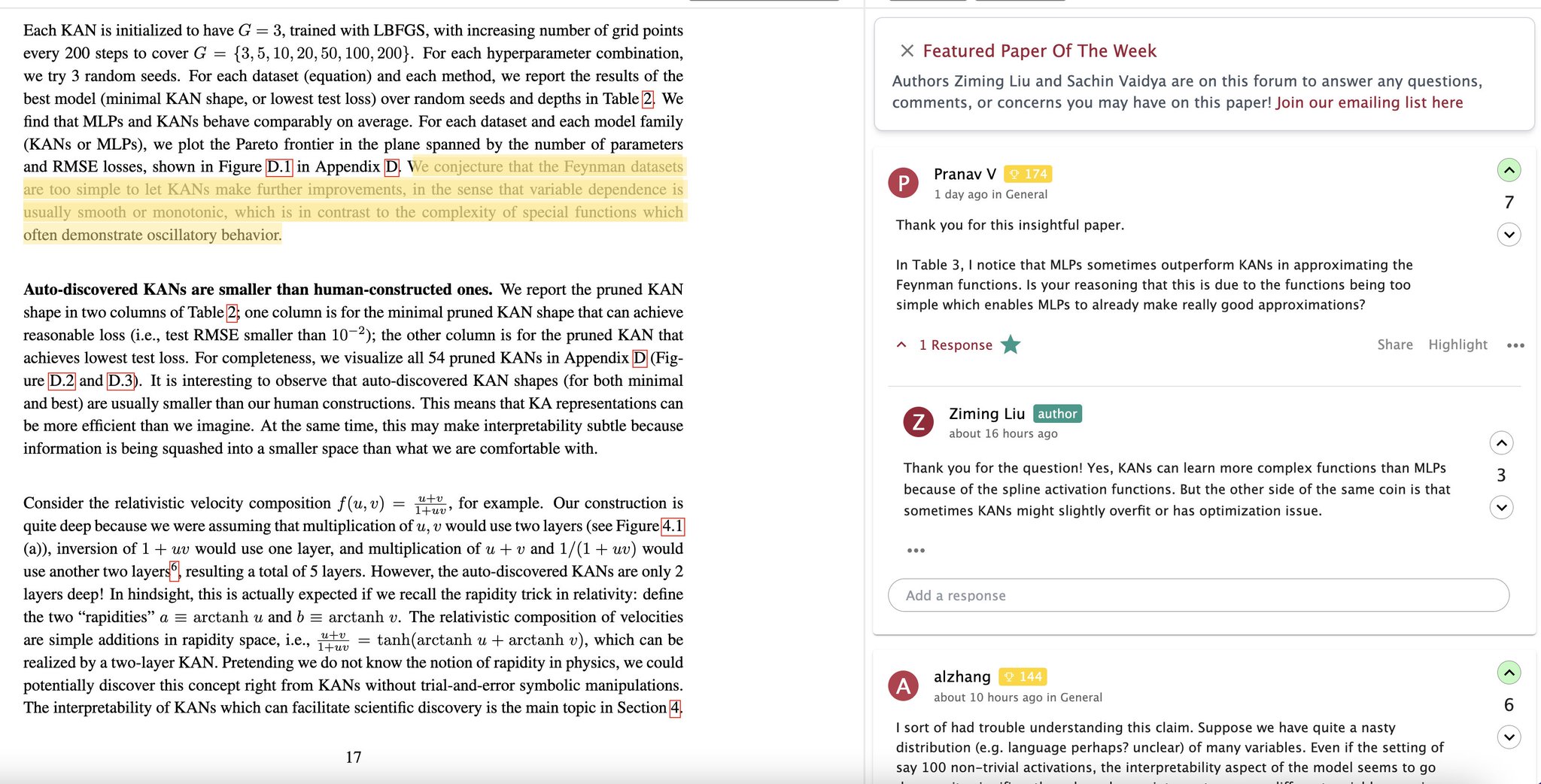Click vote count 7 on Pranav V's comment

[1509, 202]
